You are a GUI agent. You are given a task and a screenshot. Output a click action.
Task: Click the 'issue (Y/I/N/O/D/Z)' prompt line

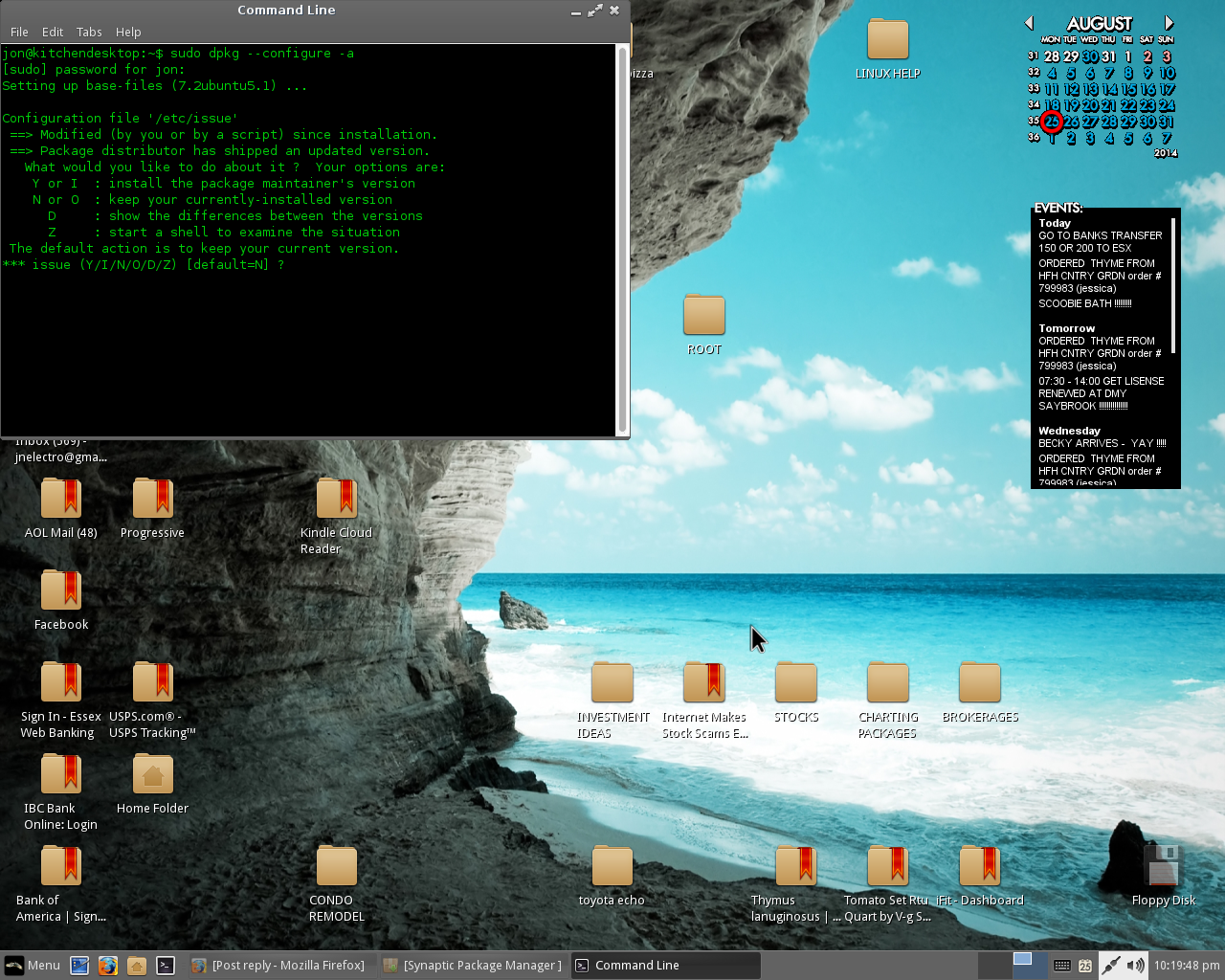(144, 265)
